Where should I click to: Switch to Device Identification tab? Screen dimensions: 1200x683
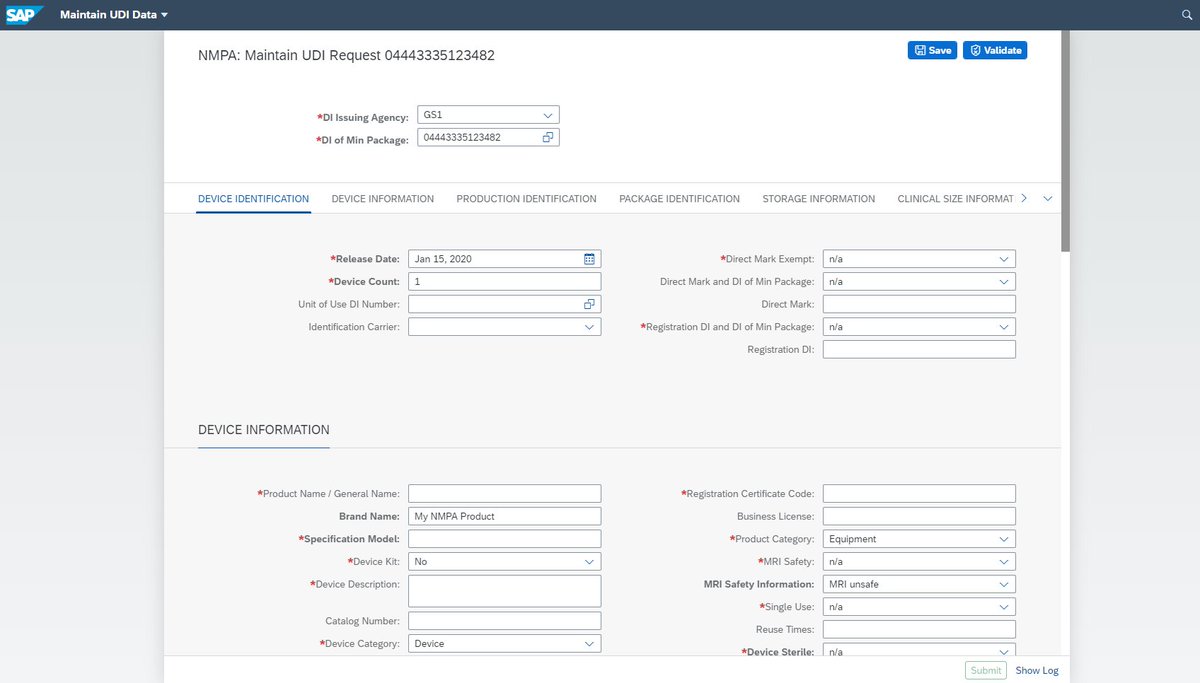254,199
